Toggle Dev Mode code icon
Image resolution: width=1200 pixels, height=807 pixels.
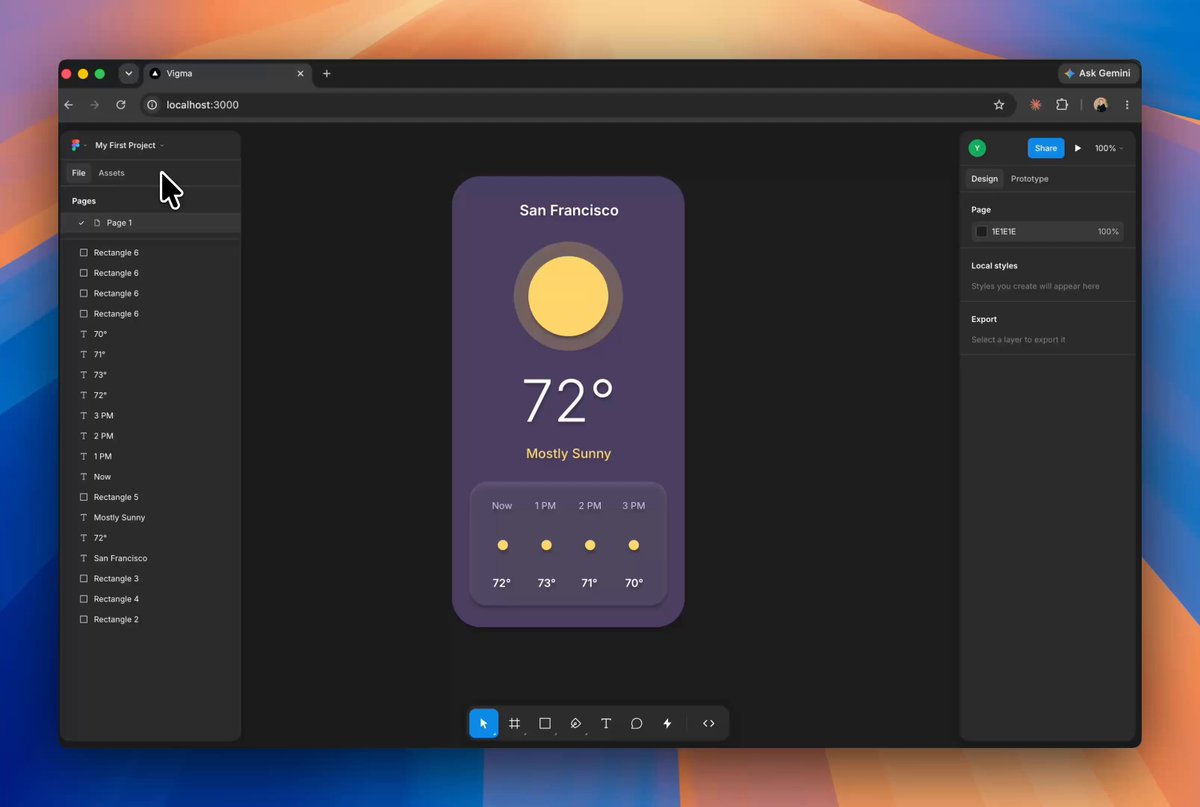pyautogui.click(x=709, y=723)
